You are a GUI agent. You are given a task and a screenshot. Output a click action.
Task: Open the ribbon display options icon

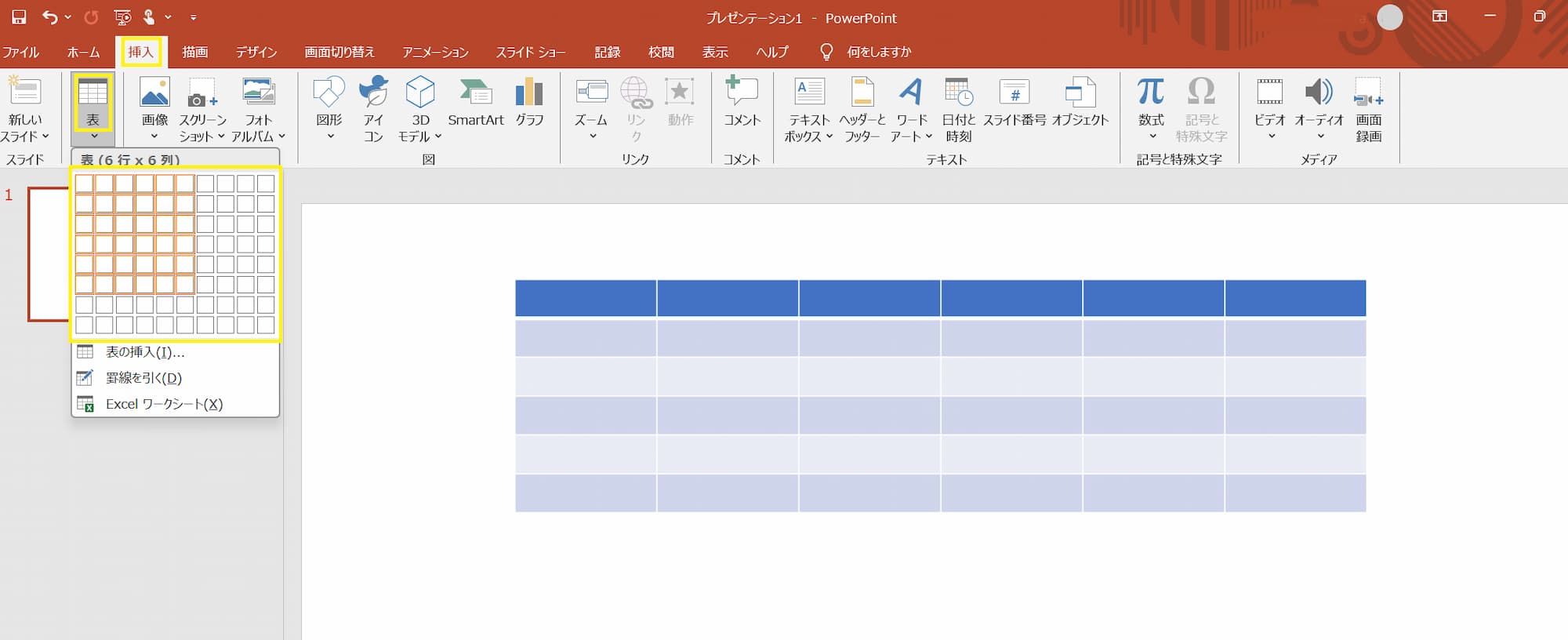pyautogui.click(x=1440, y=16)
